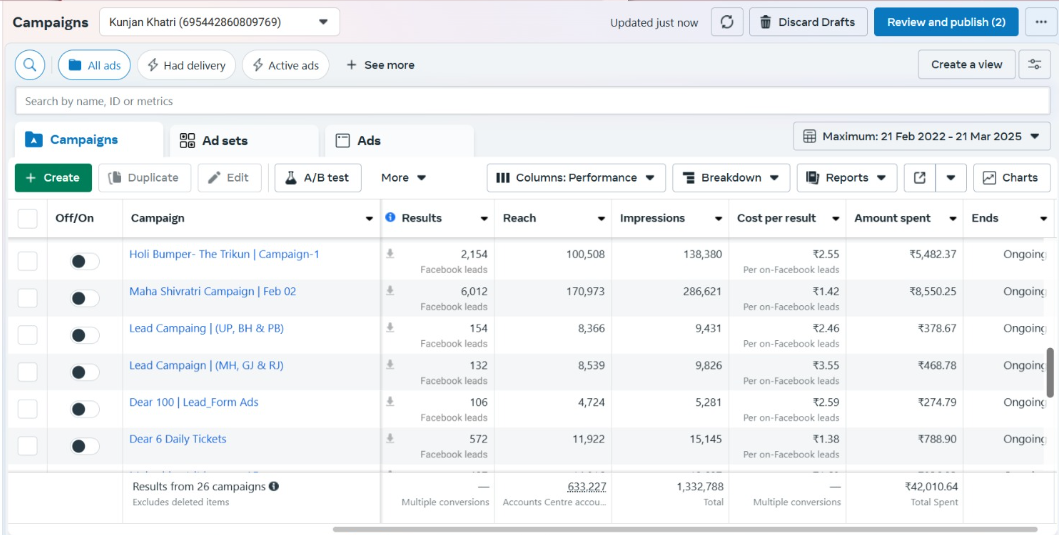
Task: Toggle the Dear 6 Daily Tickets switch
Action: click(85, 446)
